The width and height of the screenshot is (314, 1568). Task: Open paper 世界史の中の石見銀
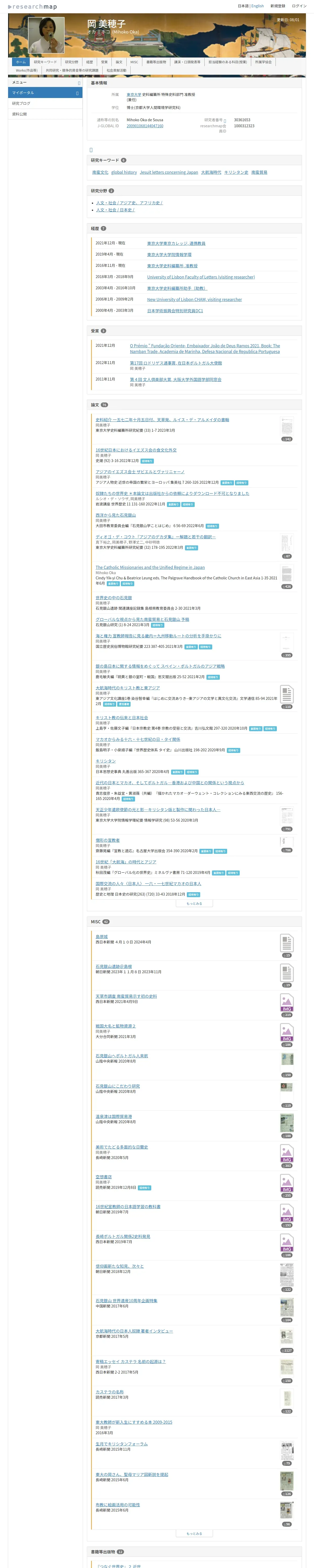point(113,598)
